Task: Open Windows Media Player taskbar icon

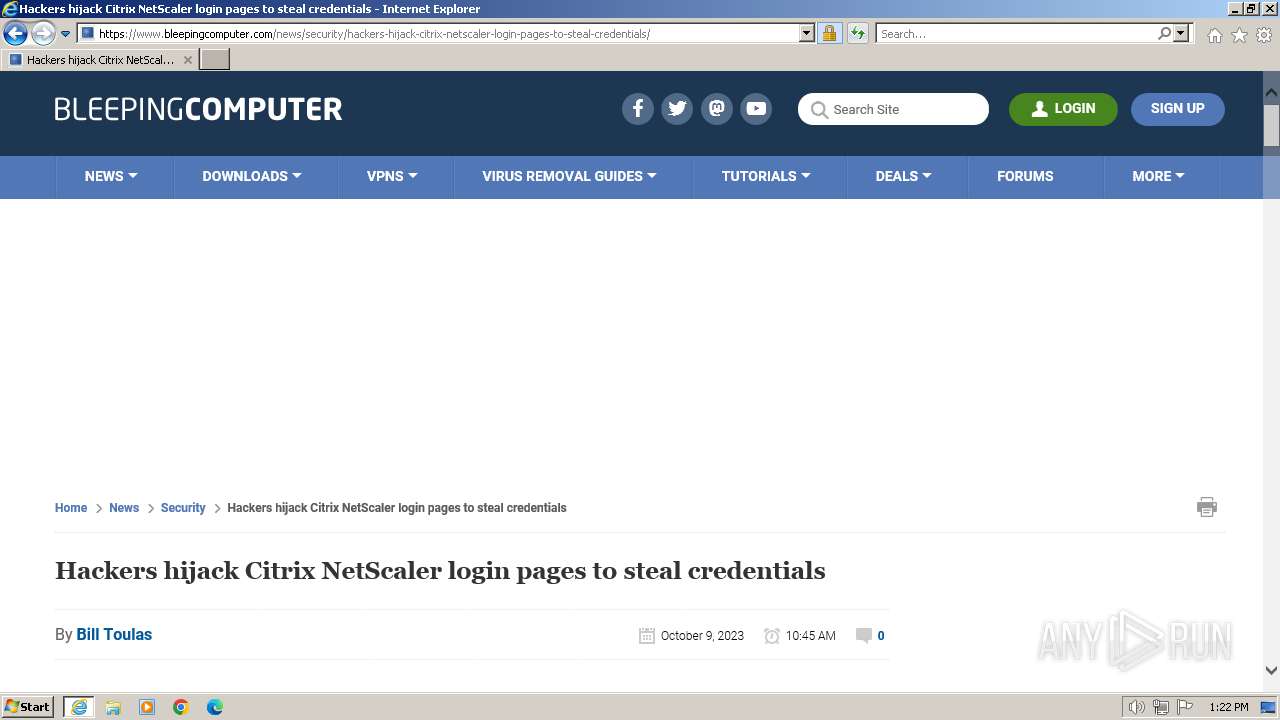Action: (147, 707)
